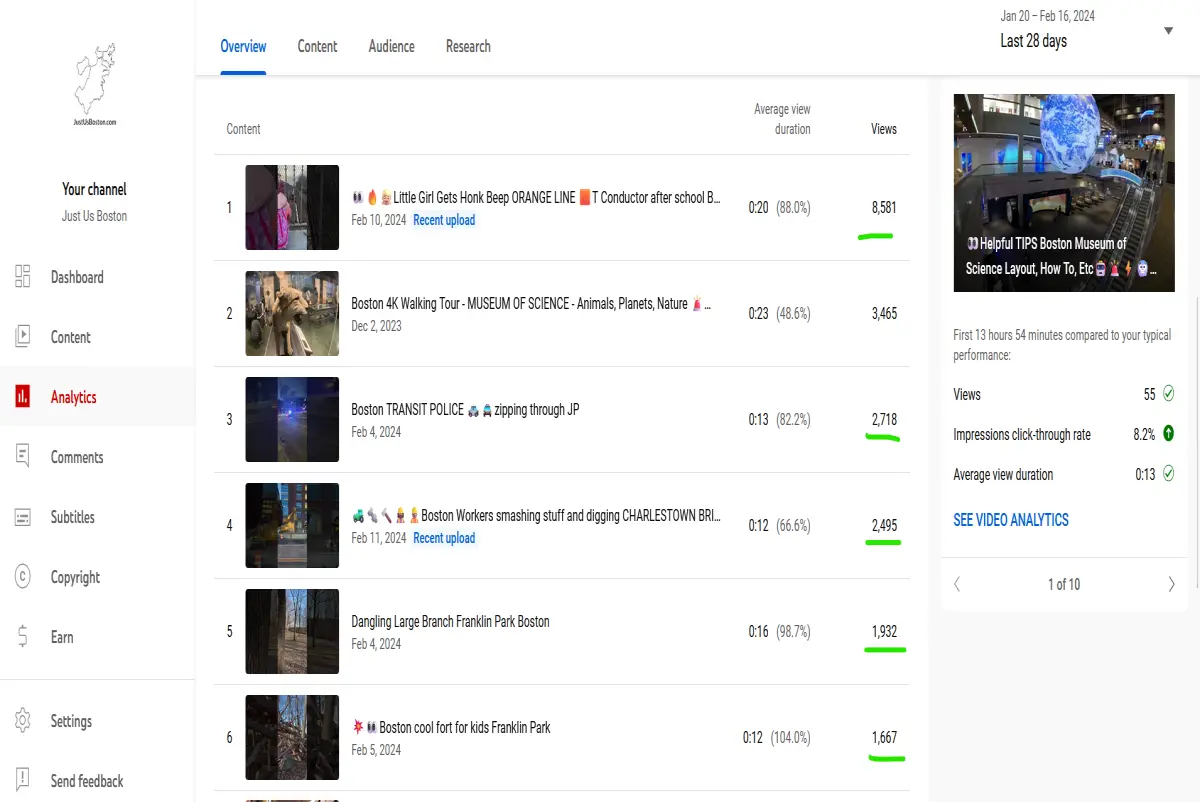This screenshot has width=1200, height=802.
Task: Open Earn label in sidebar menu
Action: 62,637
